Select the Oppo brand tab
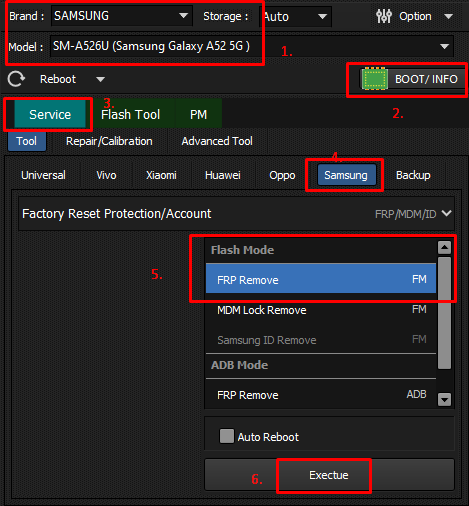The height and width of the screenshot is (506, 469). tap(282, 175)
